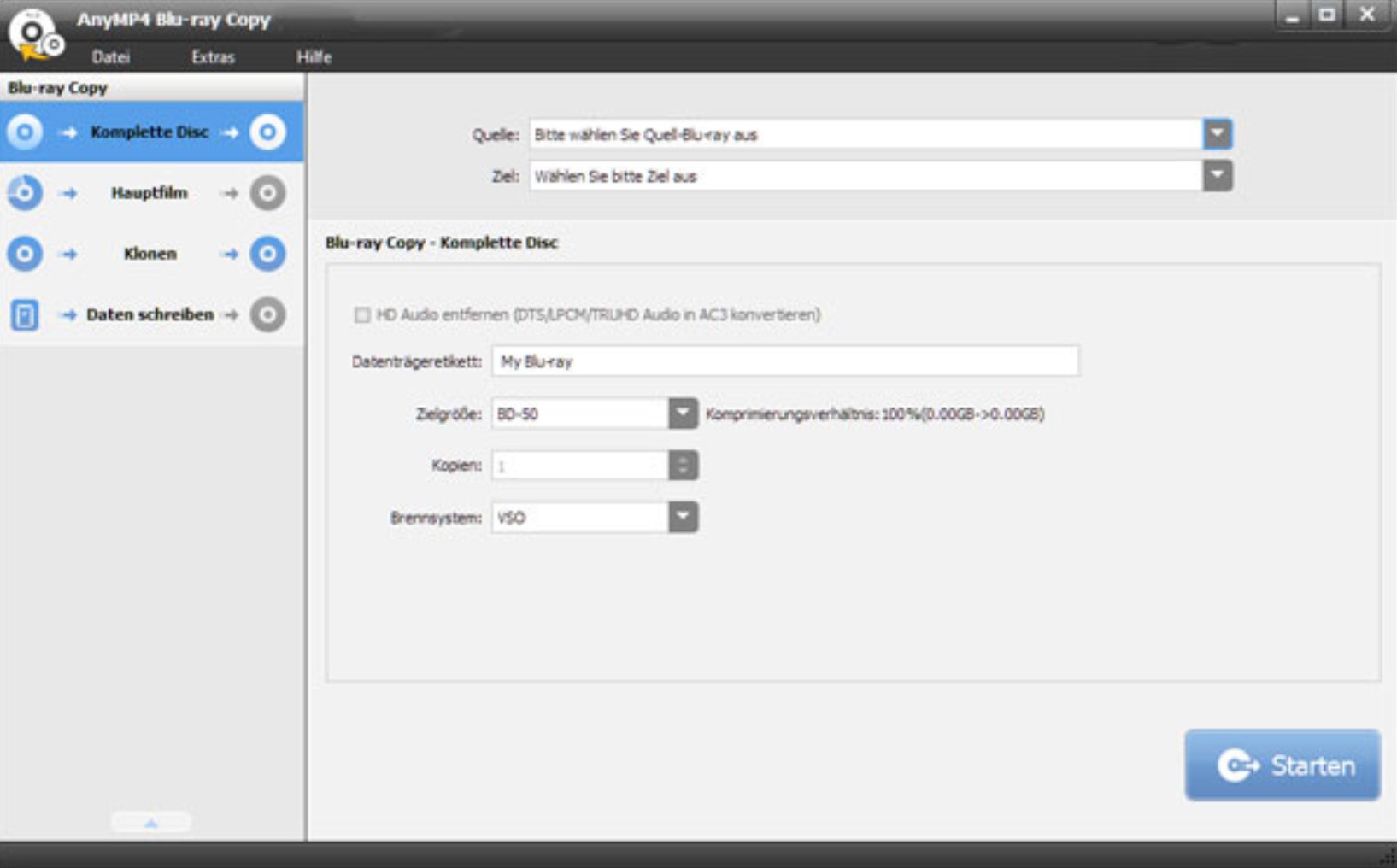The image size is (1397, 868).
Task: Click the Quelle source selection field
Action: pos(866,134)
